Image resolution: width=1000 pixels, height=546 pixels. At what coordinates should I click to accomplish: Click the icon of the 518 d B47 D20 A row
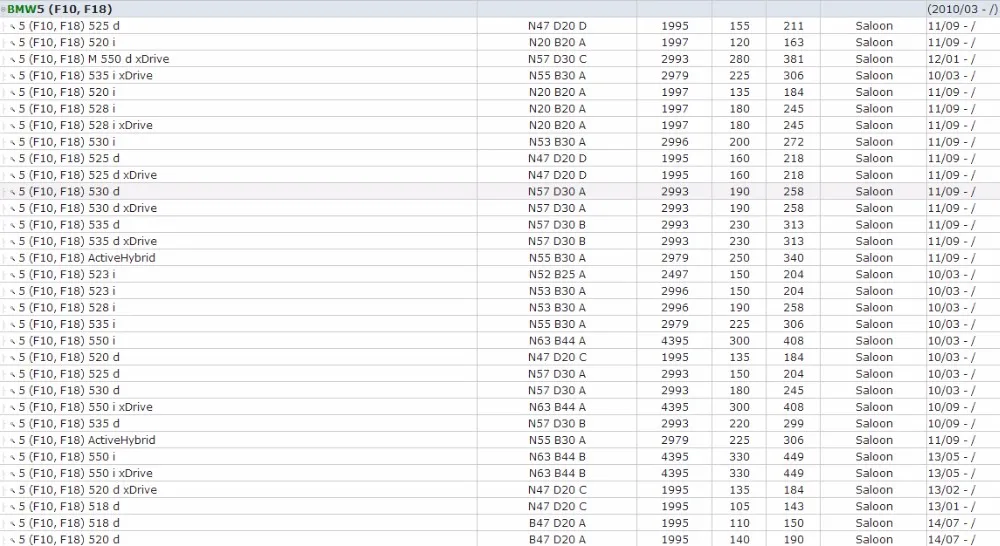point(12,524)
